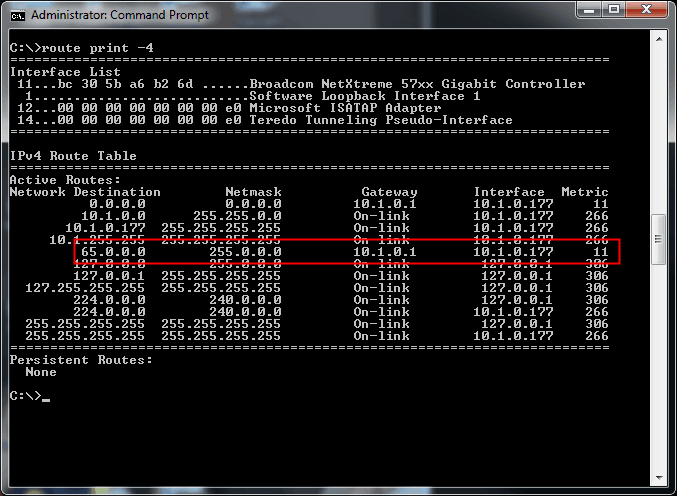Screen dimensions: 677x496
Task: Click the 0.0.0.0 network destination entry
Action: pyautogui.click(x=117, y=204)
